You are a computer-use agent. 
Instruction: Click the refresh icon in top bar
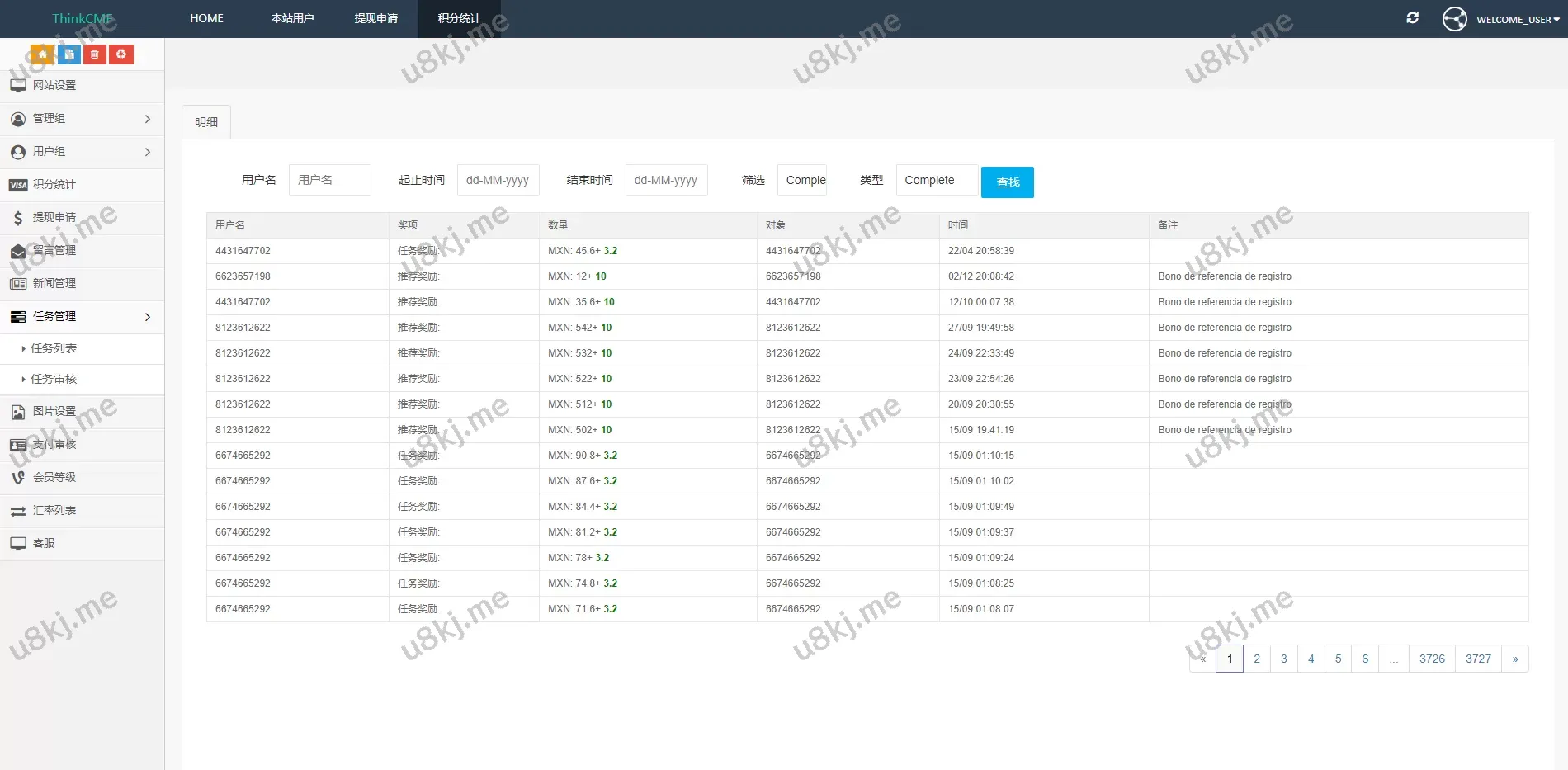(x=1412, y=18)
